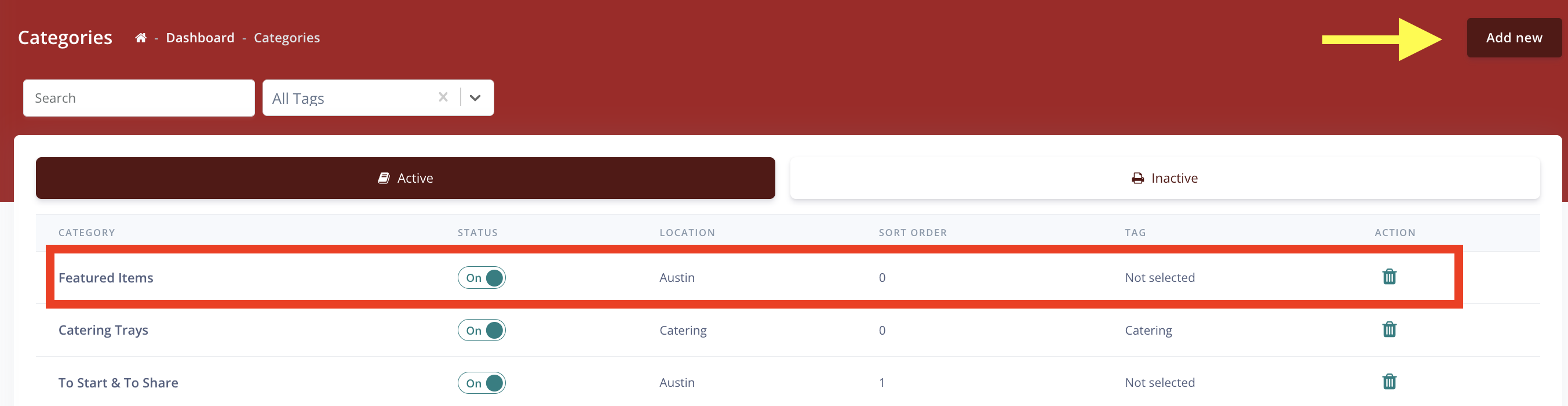Open the Catering Trays category

(104, 331)
